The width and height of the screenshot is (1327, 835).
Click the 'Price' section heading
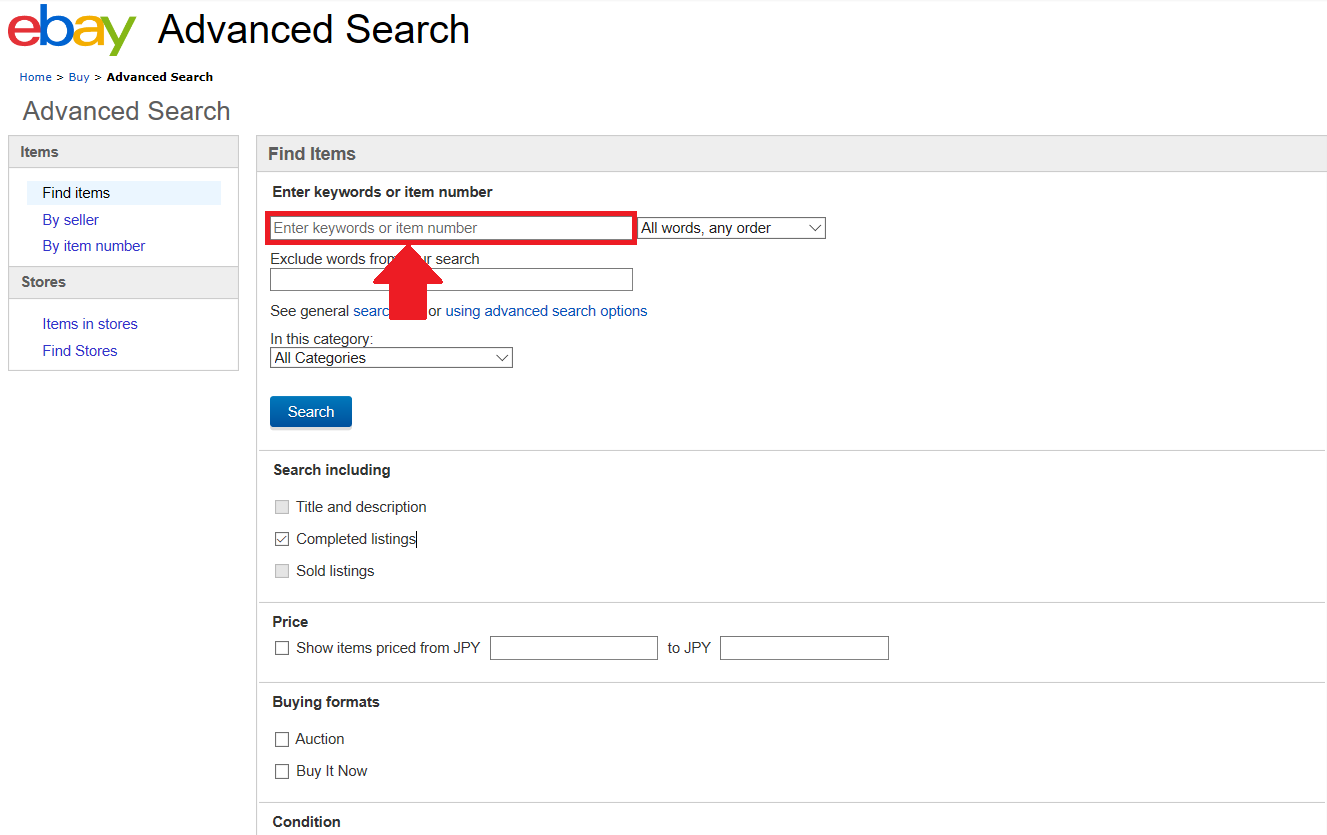290,622
